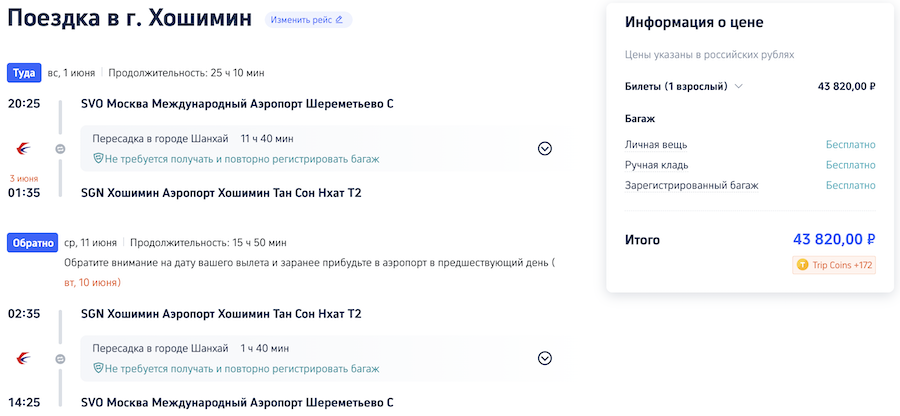The image size is (900, 416).
Task: Click the Изменить рейс button
Action: coord(308,20)
